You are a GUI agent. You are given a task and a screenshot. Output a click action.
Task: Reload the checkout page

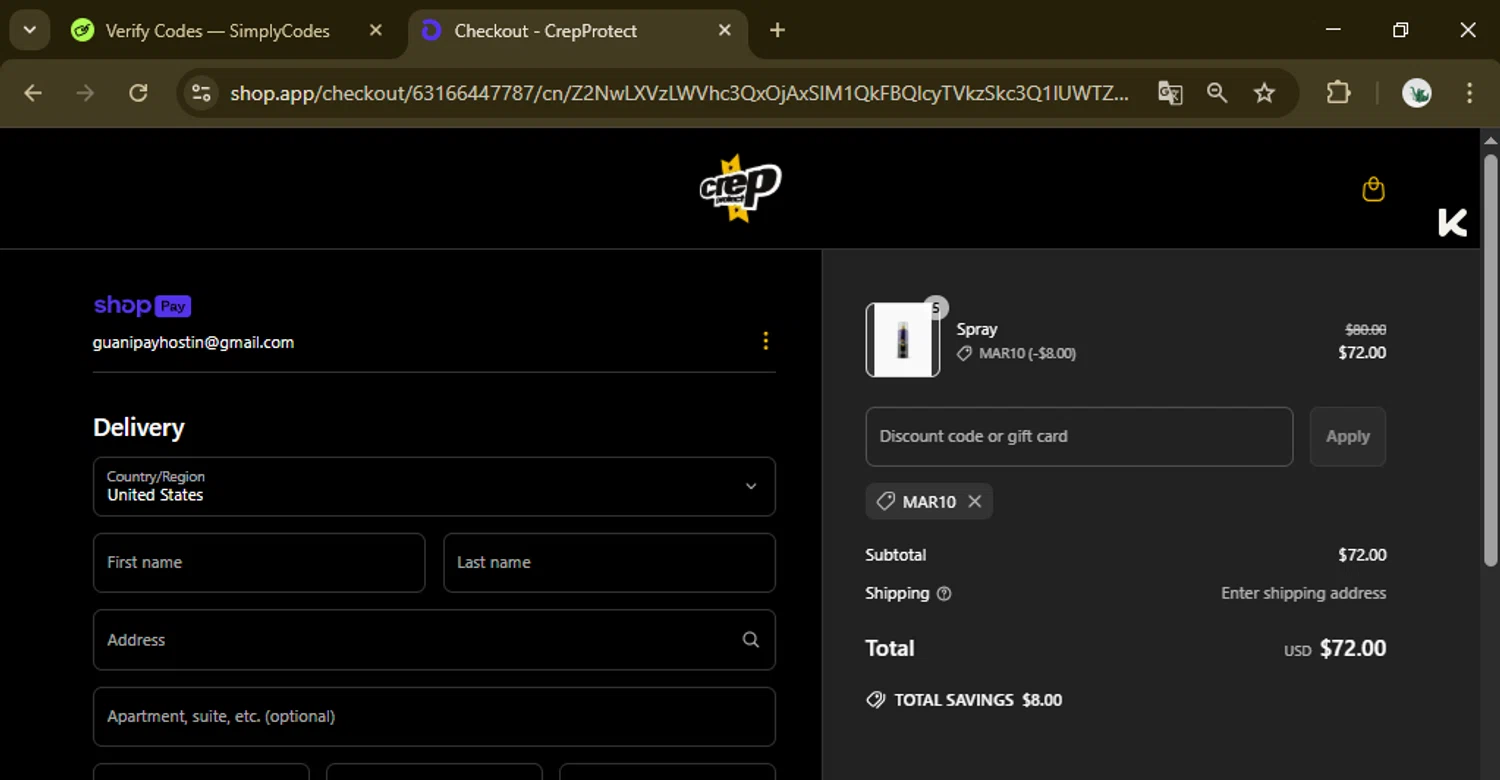pos(139,93)
